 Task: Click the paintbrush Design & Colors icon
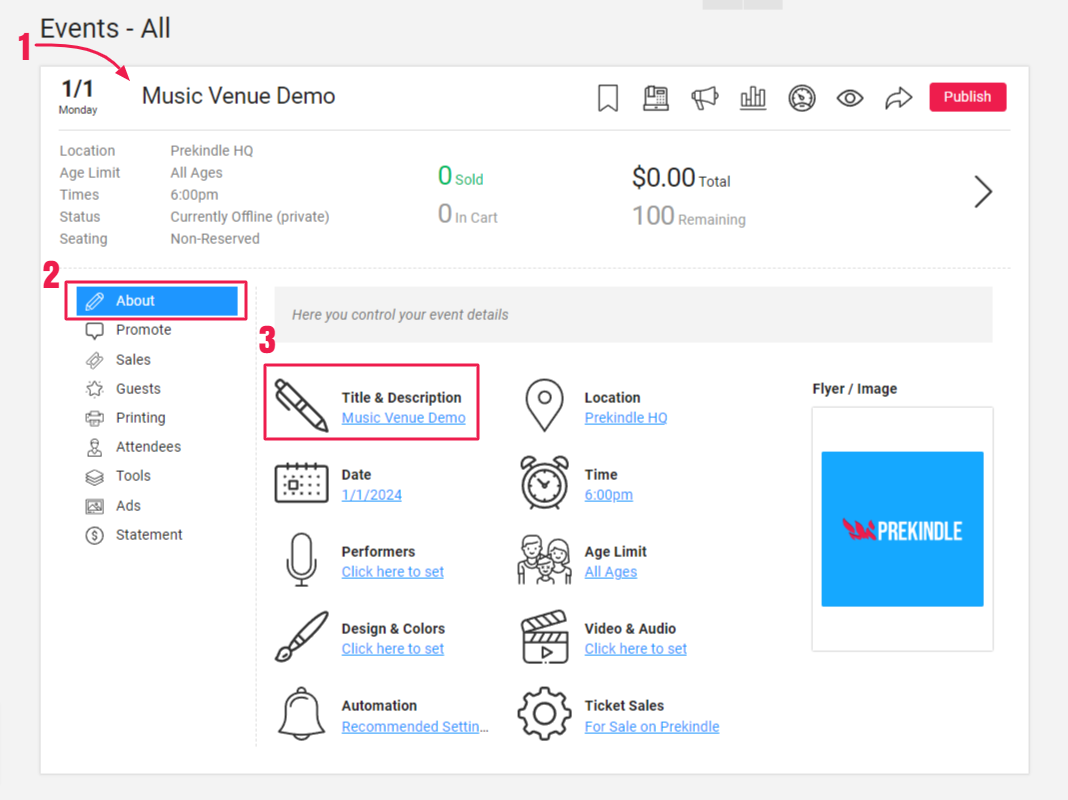coord(301,636)
